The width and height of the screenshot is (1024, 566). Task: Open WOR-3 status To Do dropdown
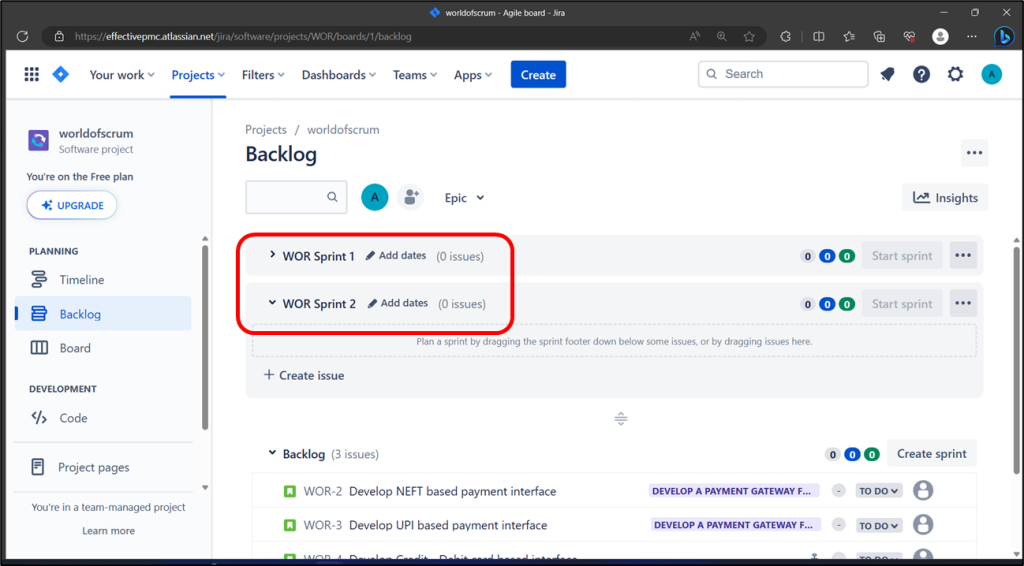point(879,526)
